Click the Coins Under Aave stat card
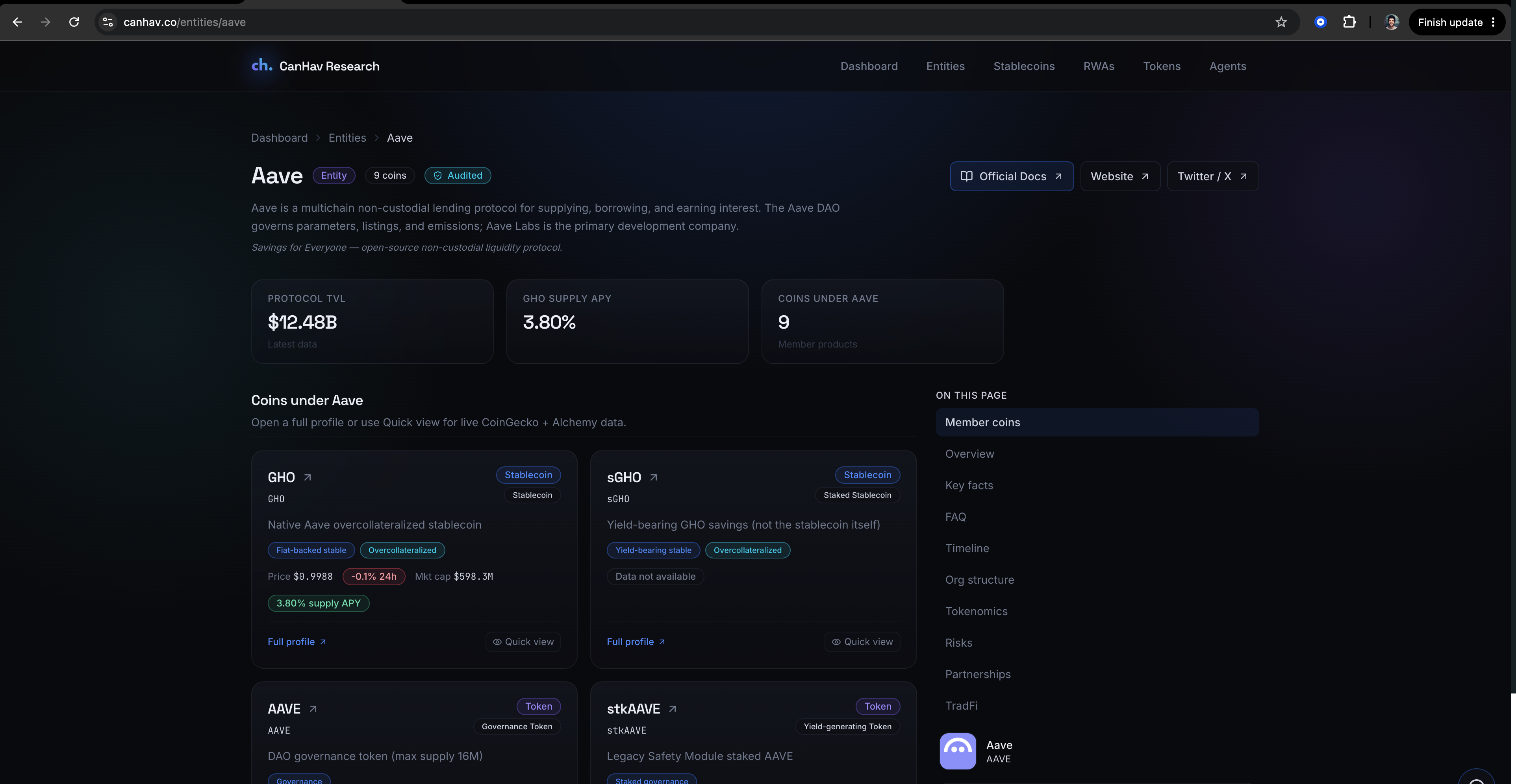Screen dimensions: 1516x784 (x=882, y=321)
